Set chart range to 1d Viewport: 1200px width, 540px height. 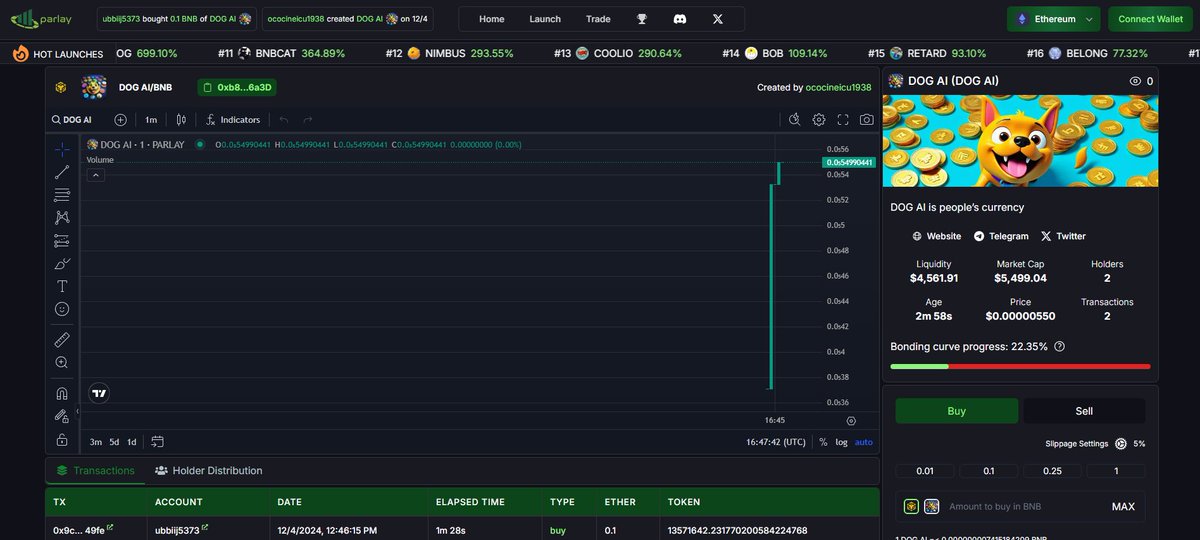[132, 442]
